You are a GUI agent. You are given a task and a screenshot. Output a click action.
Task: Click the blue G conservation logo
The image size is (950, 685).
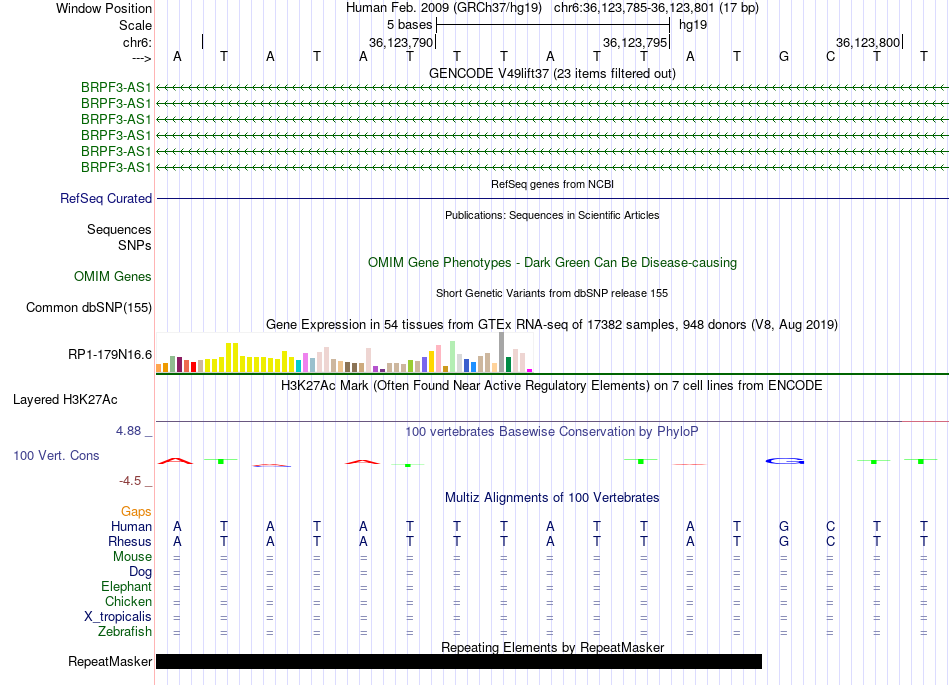point(785,461)
